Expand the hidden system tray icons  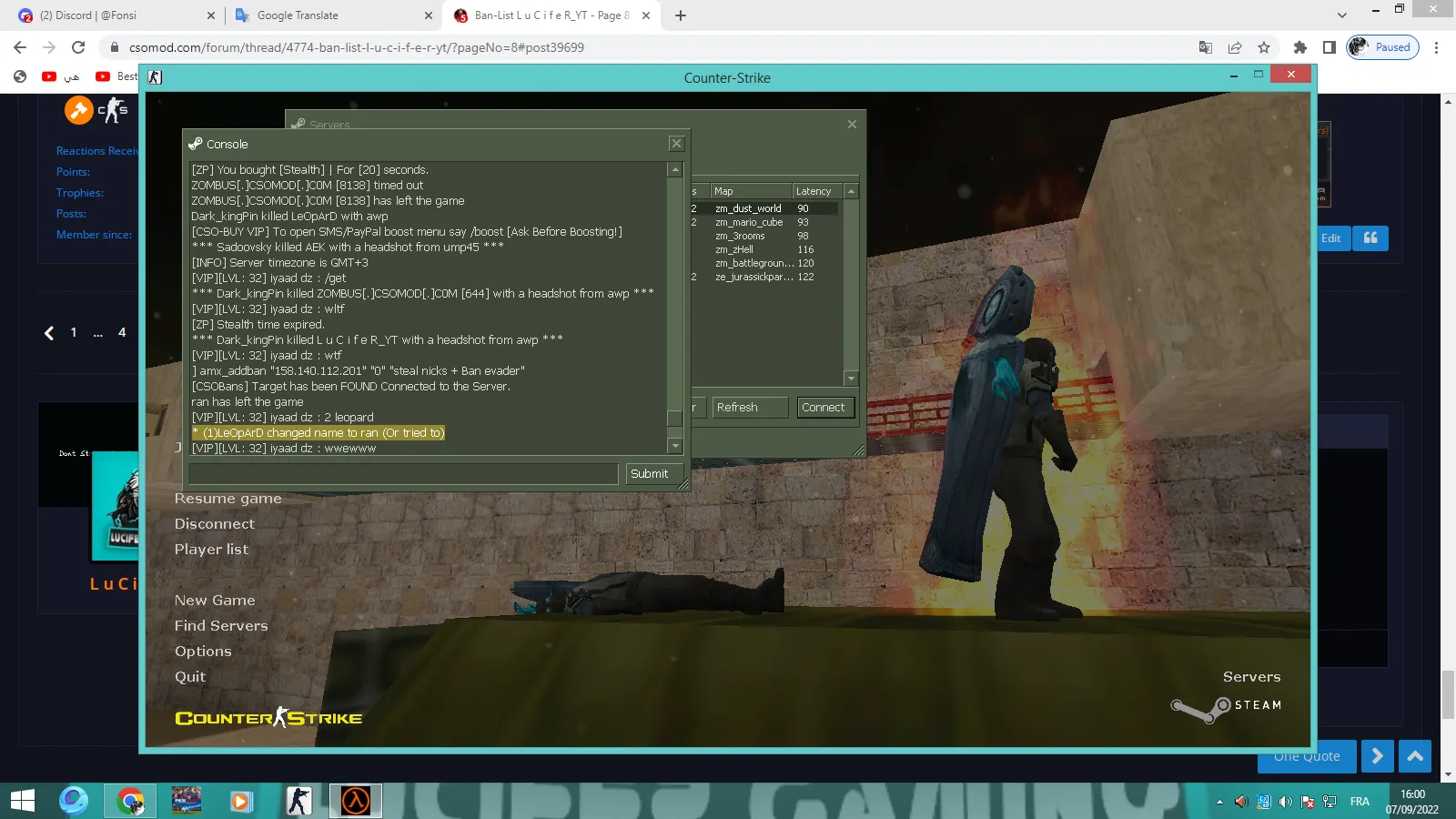1219,802
